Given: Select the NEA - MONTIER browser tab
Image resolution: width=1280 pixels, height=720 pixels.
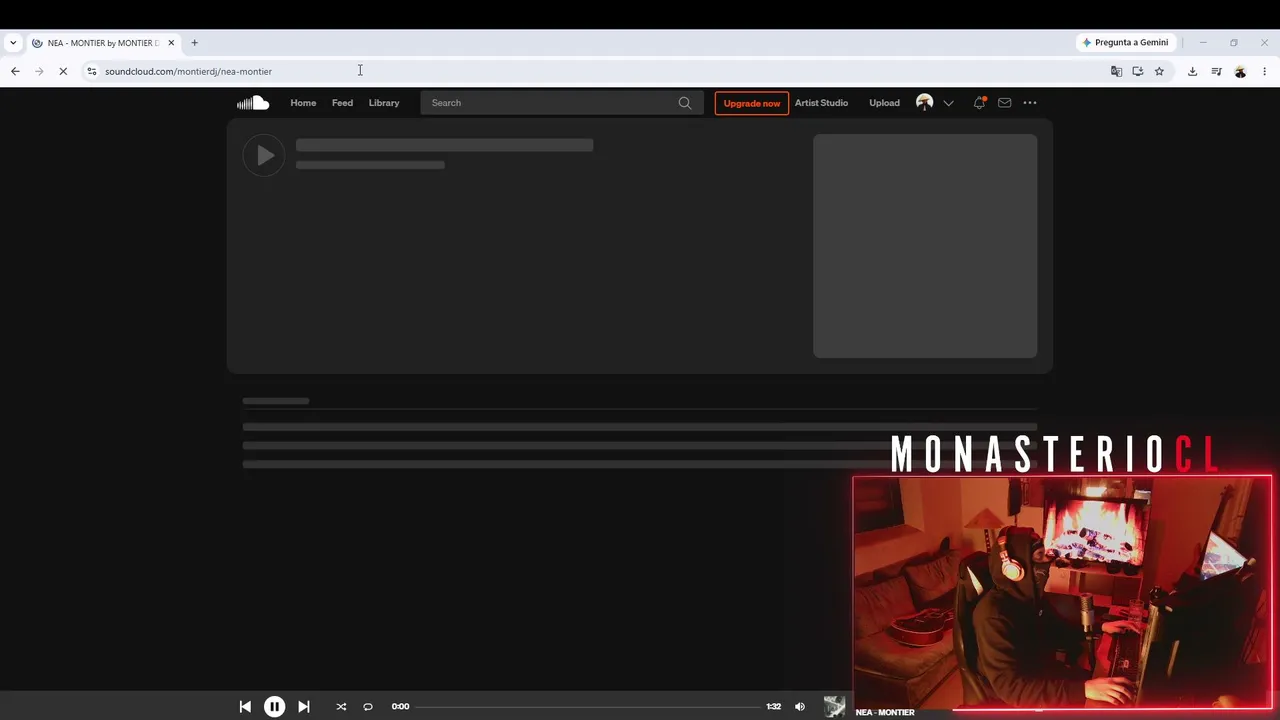Looking at the screenshot, I should click(103, 43).
